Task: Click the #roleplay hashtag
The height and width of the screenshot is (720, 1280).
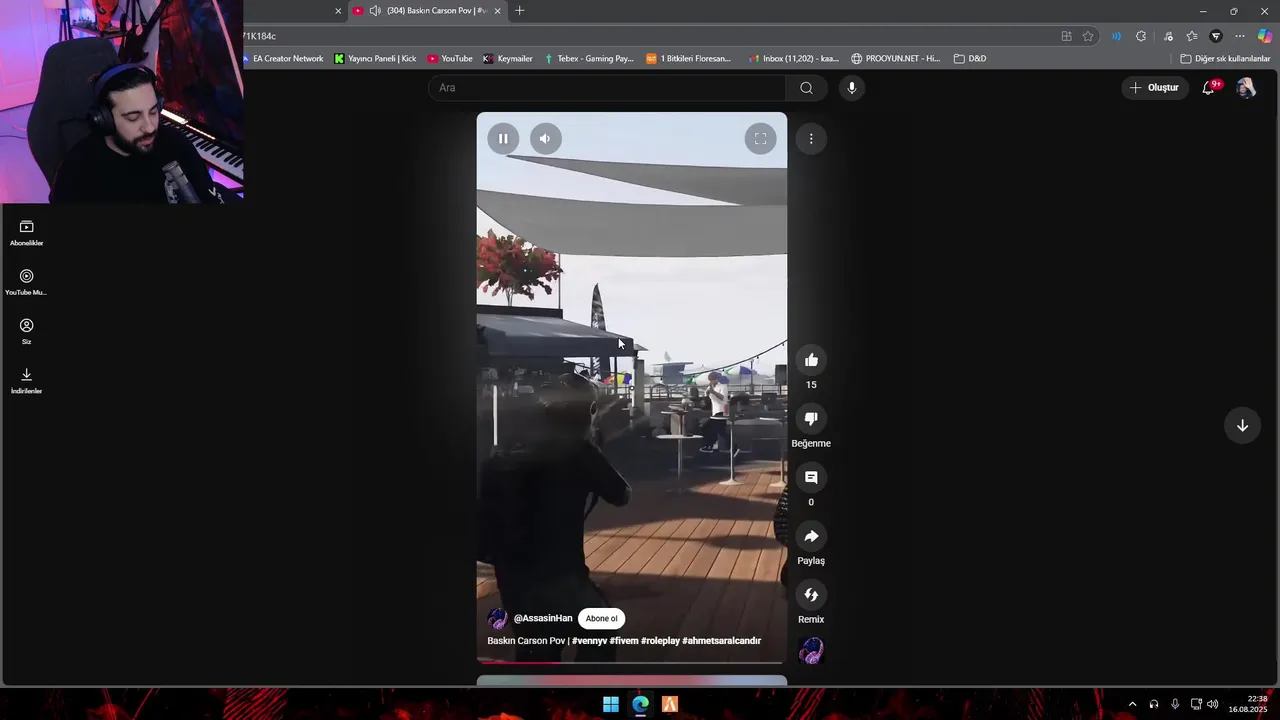Action: [x=660, y=641]
